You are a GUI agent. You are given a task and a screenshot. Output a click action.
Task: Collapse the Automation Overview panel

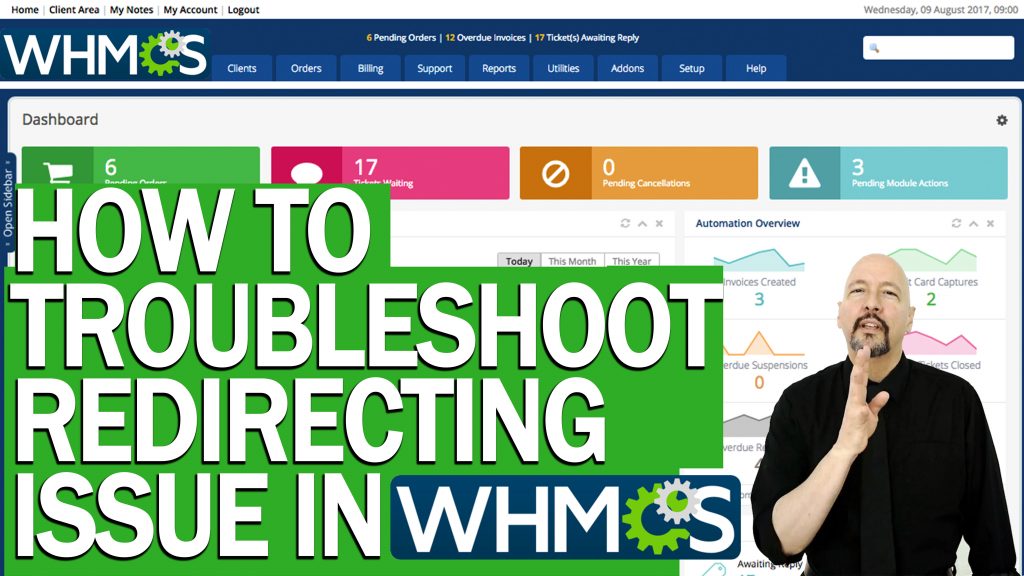point(974,224)
